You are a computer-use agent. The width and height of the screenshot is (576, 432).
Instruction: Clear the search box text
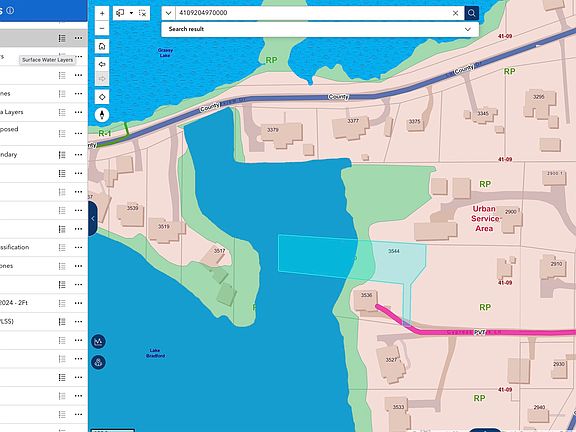pos(456,13)
